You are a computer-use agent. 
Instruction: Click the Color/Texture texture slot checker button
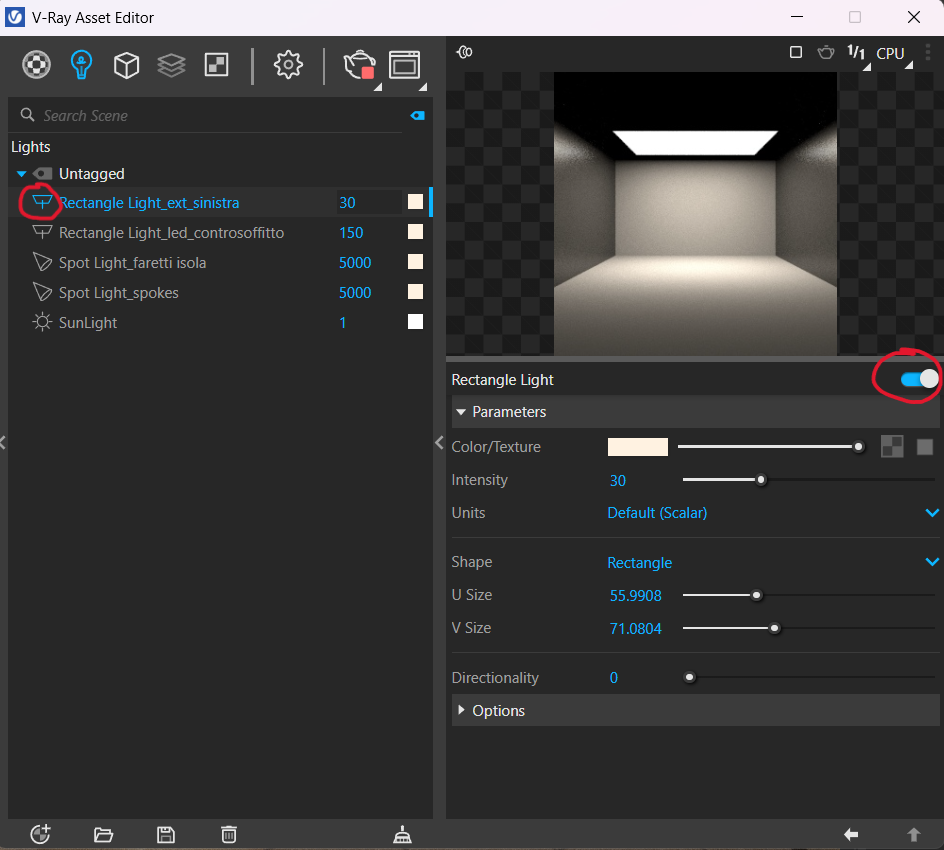[892, 447]
